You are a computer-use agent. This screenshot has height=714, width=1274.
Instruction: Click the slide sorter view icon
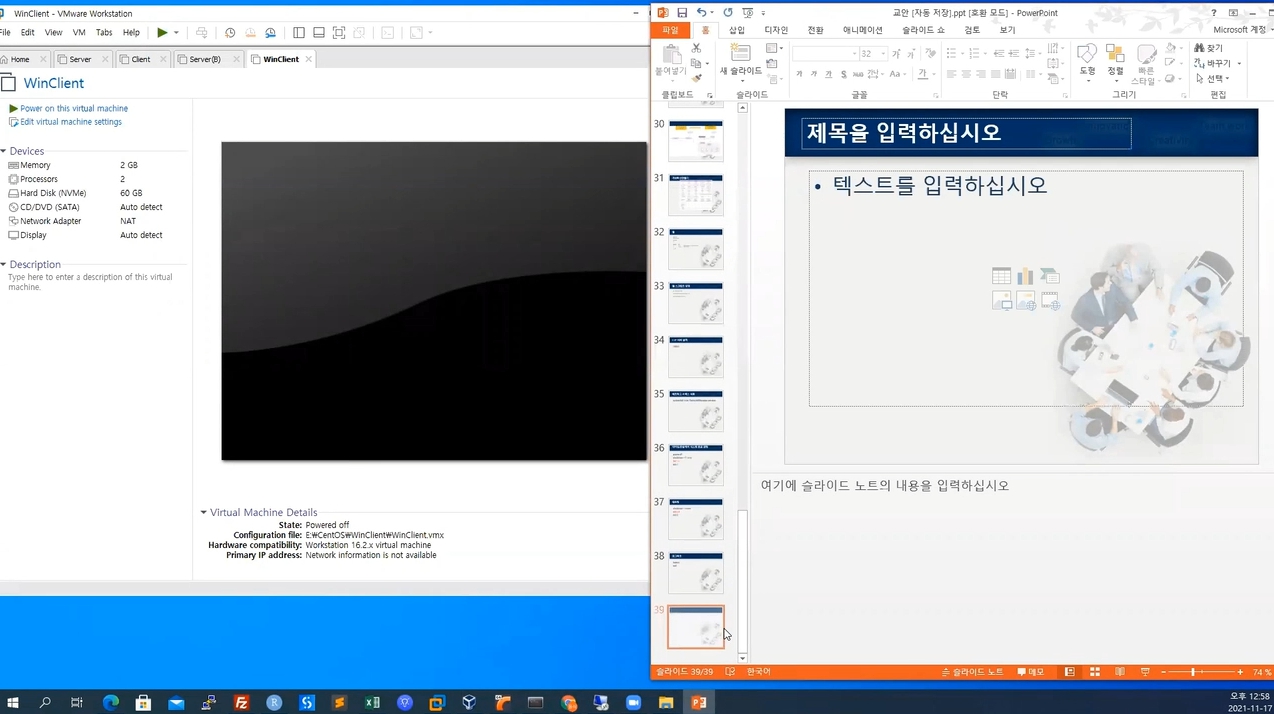tap(1095, 672)
